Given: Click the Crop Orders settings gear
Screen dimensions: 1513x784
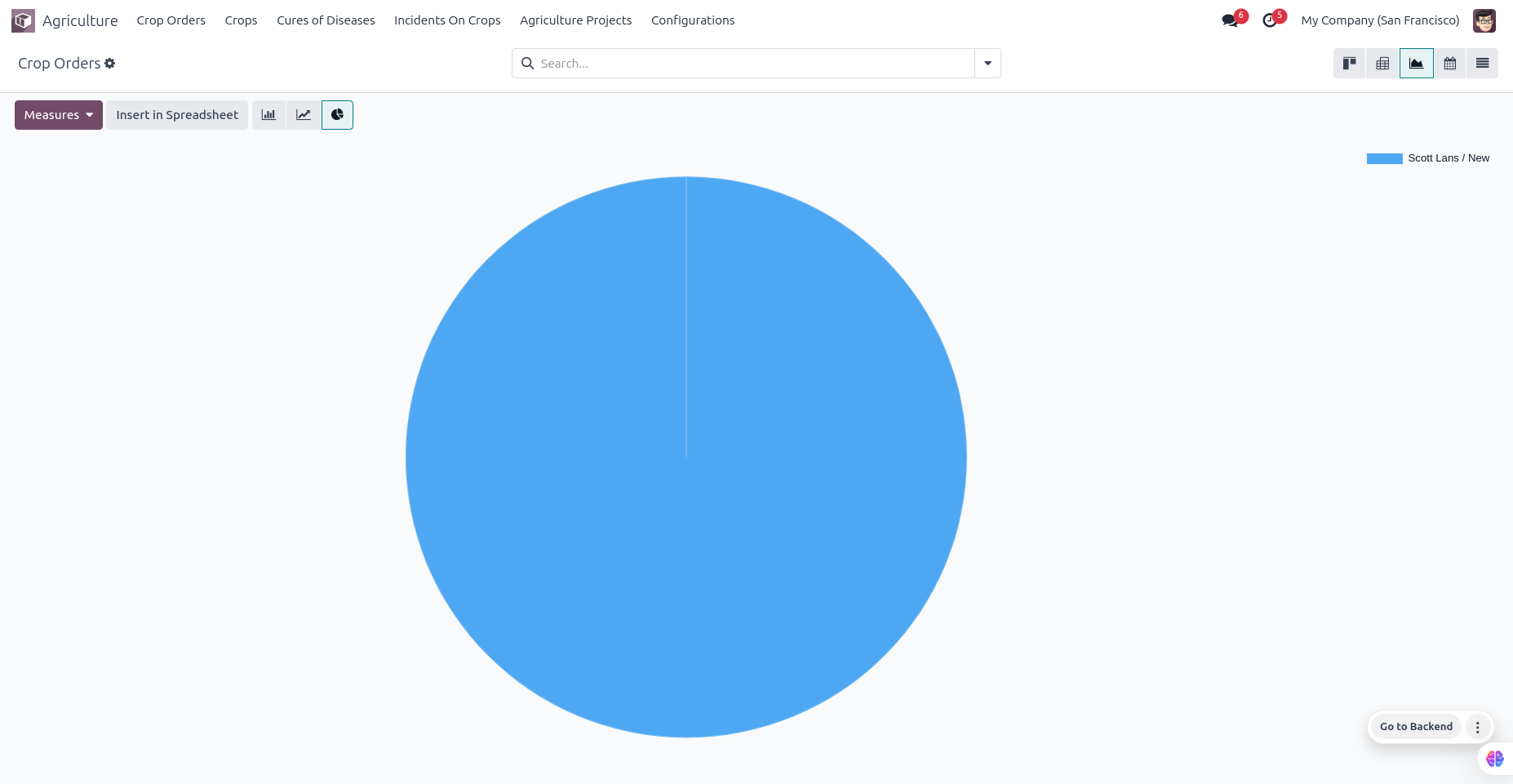Looking at the screenshot, I should click(x=110, y=64).
